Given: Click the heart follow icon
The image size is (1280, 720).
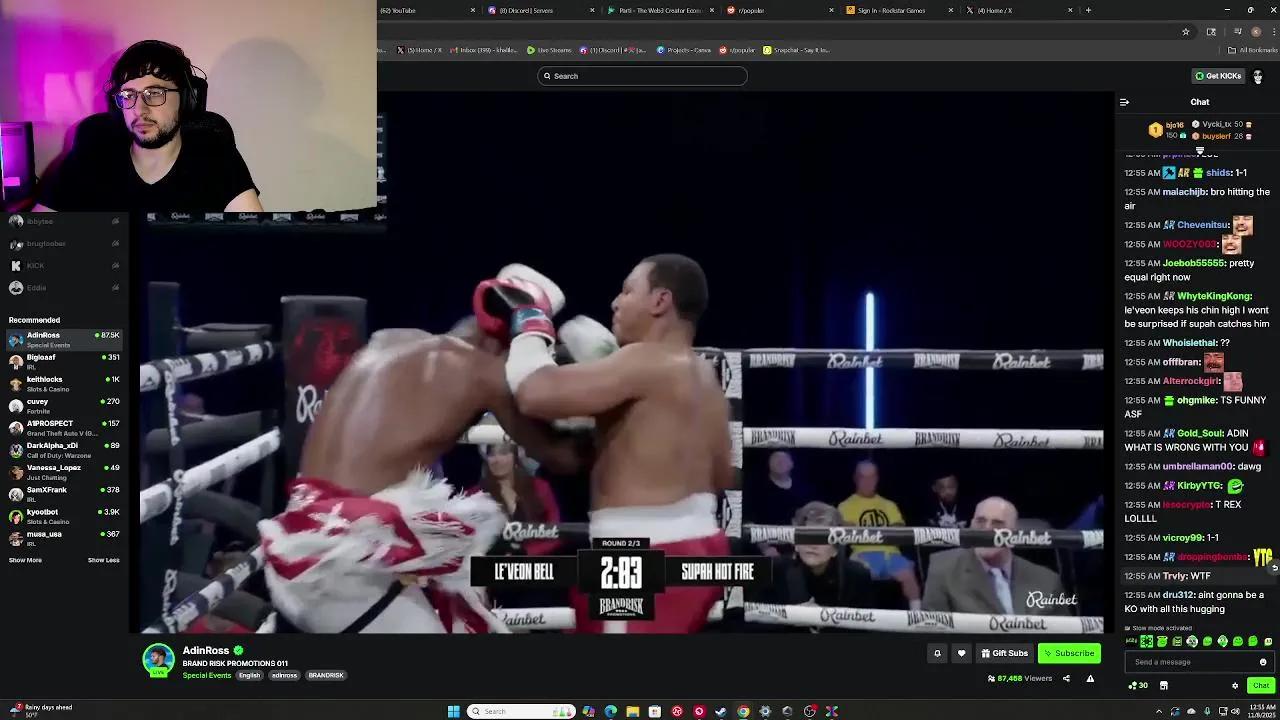Looking at the screenshot, I should (961, 653).
